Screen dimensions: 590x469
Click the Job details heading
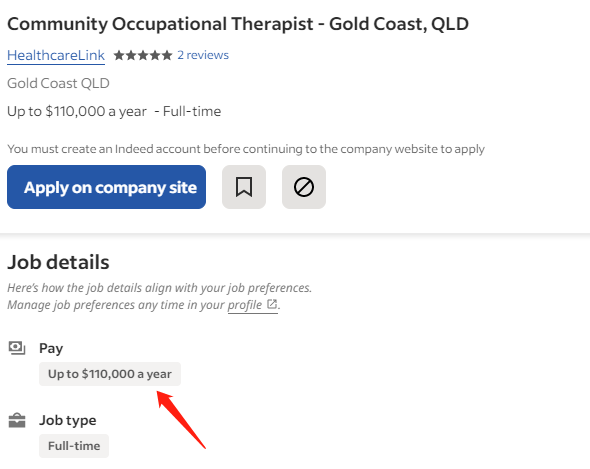click(58, 262)
